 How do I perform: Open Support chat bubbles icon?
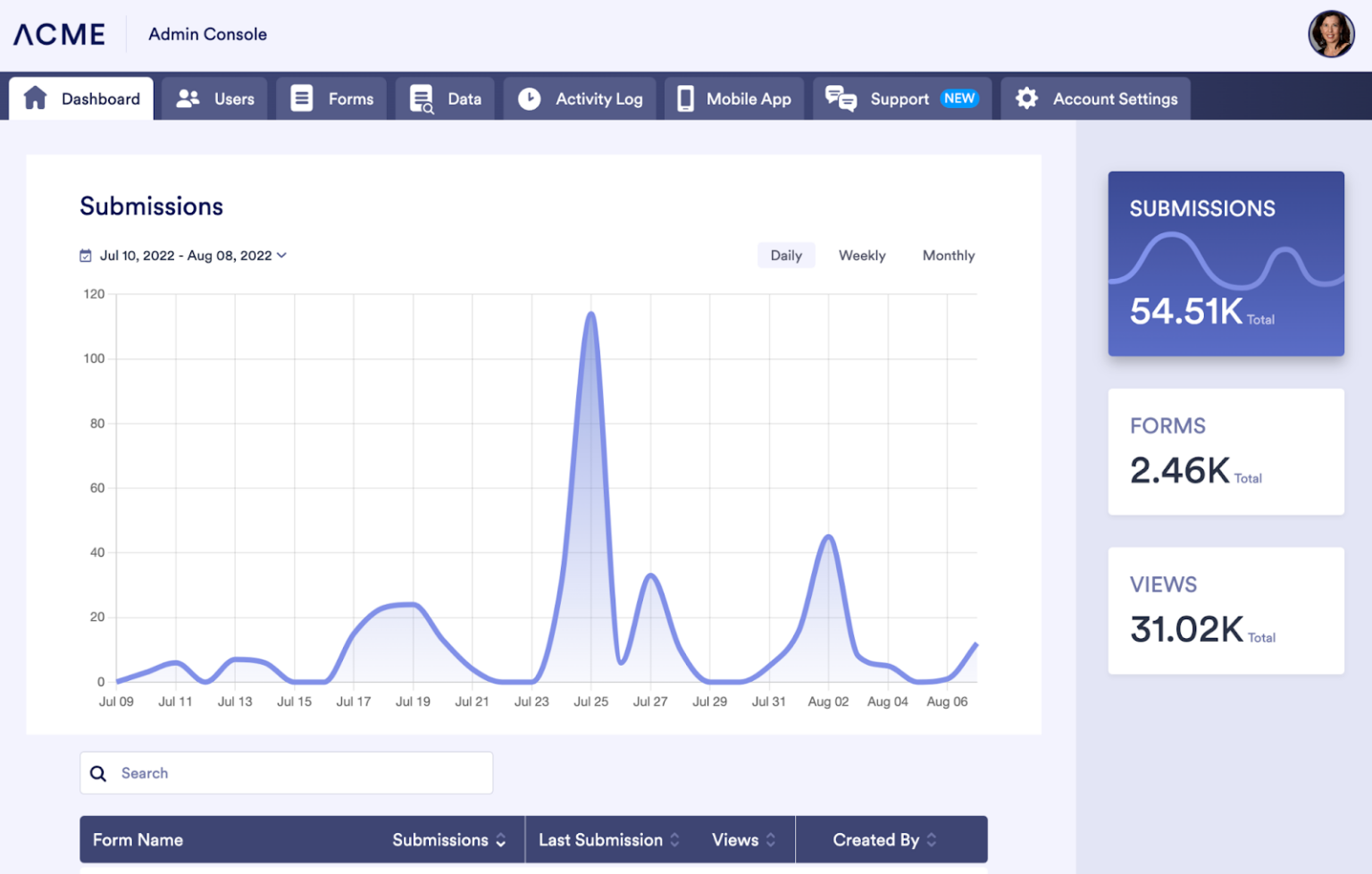coord(841,98)
